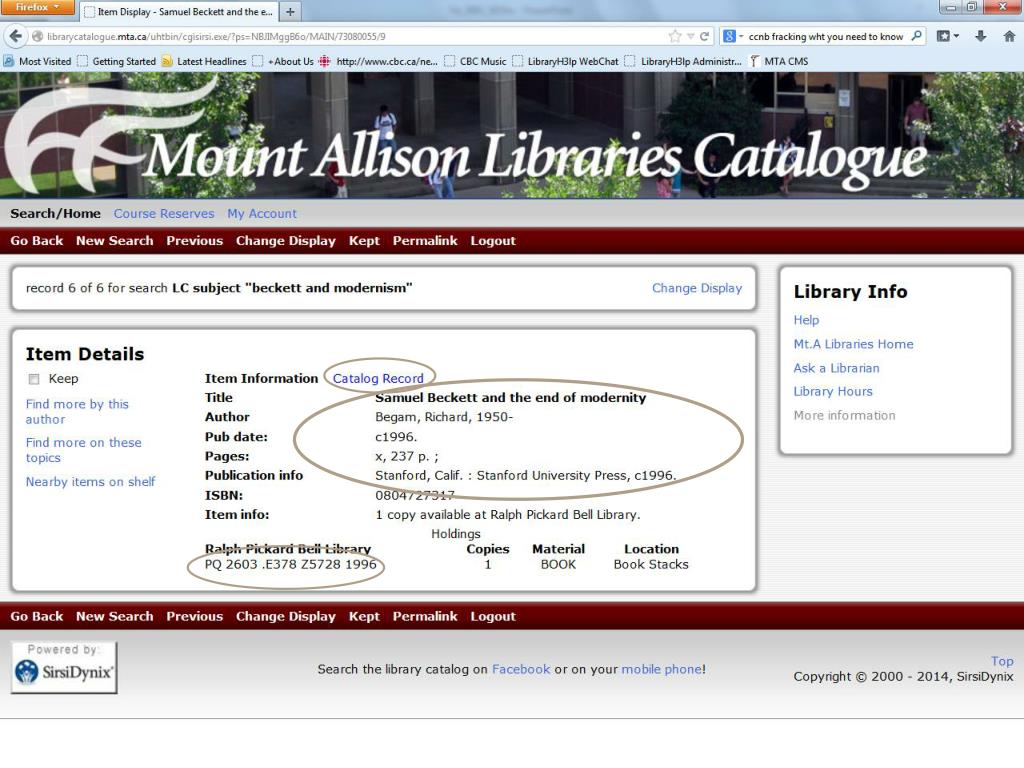This screenshot has height=768, width=1024.
Task: Open the Firefox application menu
Action: click(38, 7)
